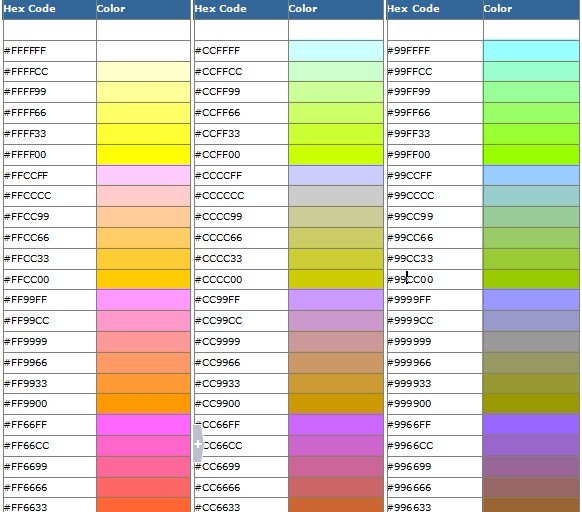Screen dimensions: 582x512
Task: Click the #99FFCC hex code text
Action: pyautogui.click(x=410, y=72)
